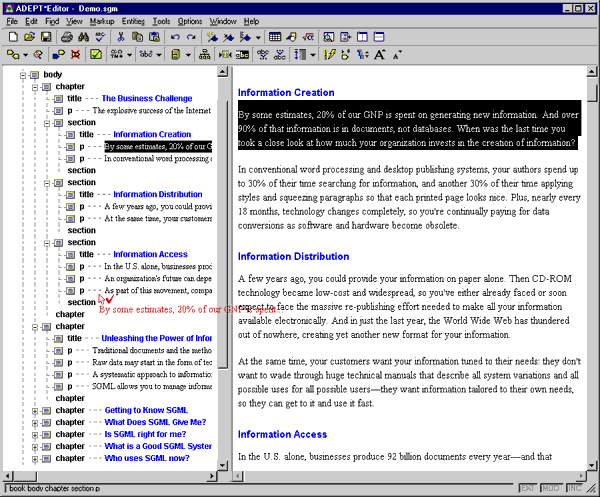Screen dimensions: 600x497
Task: Select What is a Good SGML System chapter
Action: tap(158, 446)
